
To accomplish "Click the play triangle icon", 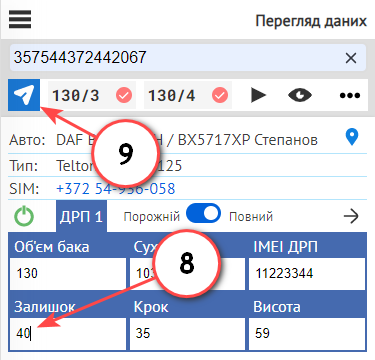I will tap(258, 95).
